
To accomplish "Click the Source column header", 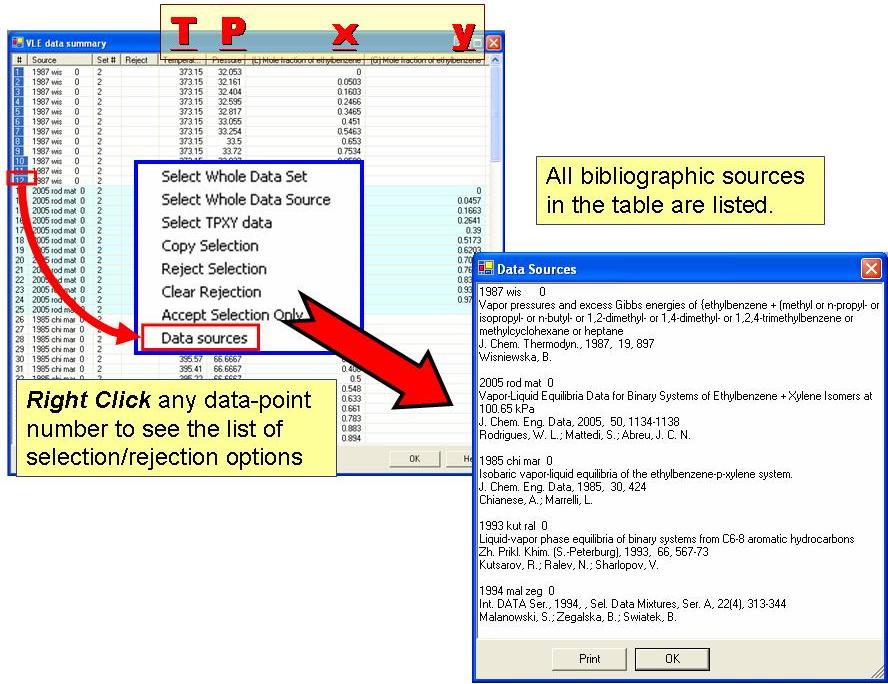I will [44, 60].
